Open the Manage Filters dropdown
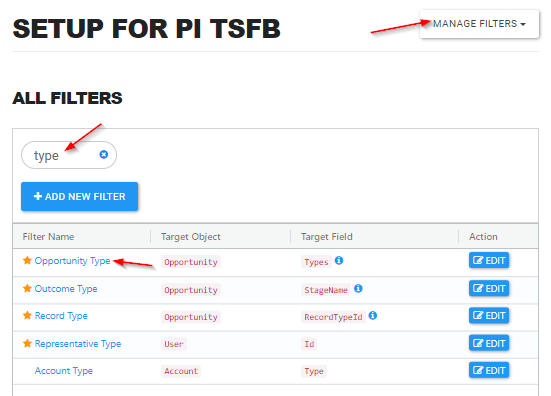This screenshot has width=551, height=396. coord(479,24)
